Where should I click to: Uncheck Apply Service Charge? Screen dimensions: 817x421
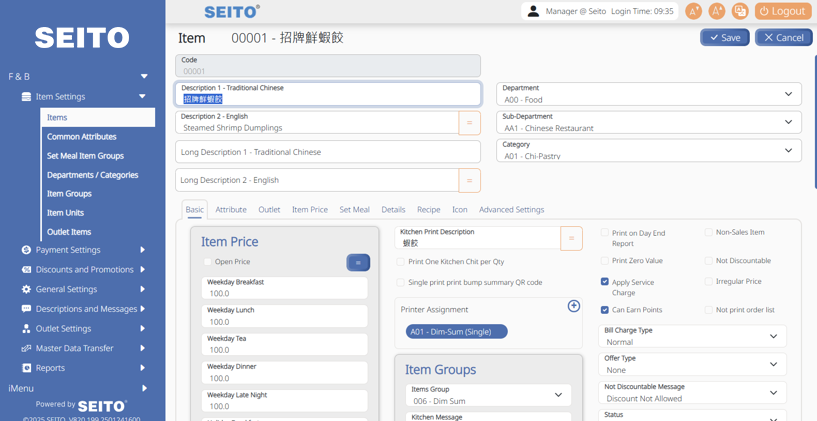(605, 282)
